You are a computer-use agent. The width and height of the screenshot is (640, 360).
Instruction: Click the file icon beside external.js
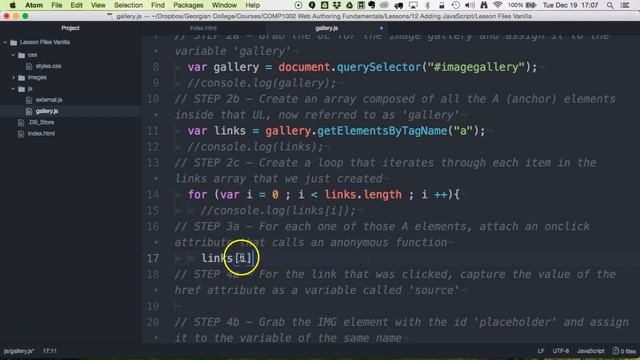(29, 100)
